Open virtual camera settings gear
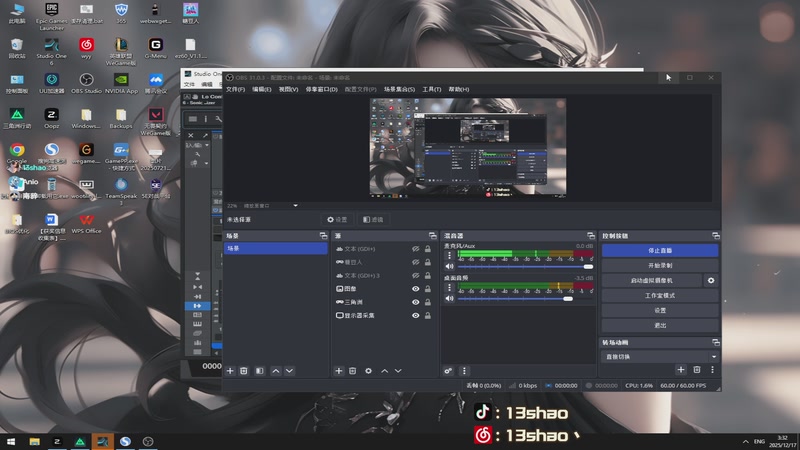The height and width of the screenshot is (450, 800). click(x=711, y=281)
